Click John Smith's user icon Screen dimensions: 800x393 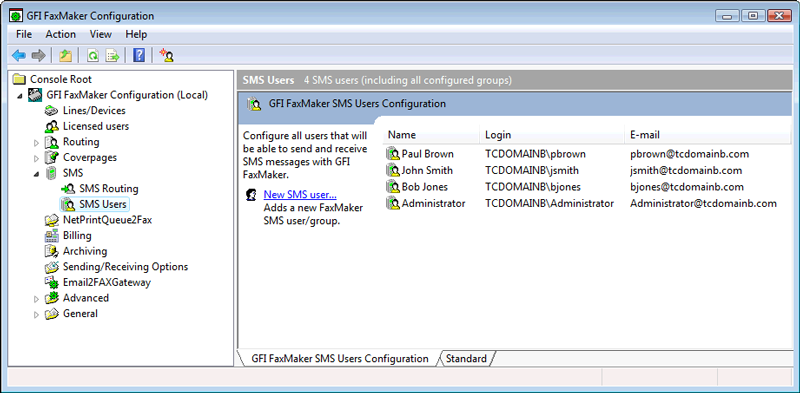tap(393, 170)
